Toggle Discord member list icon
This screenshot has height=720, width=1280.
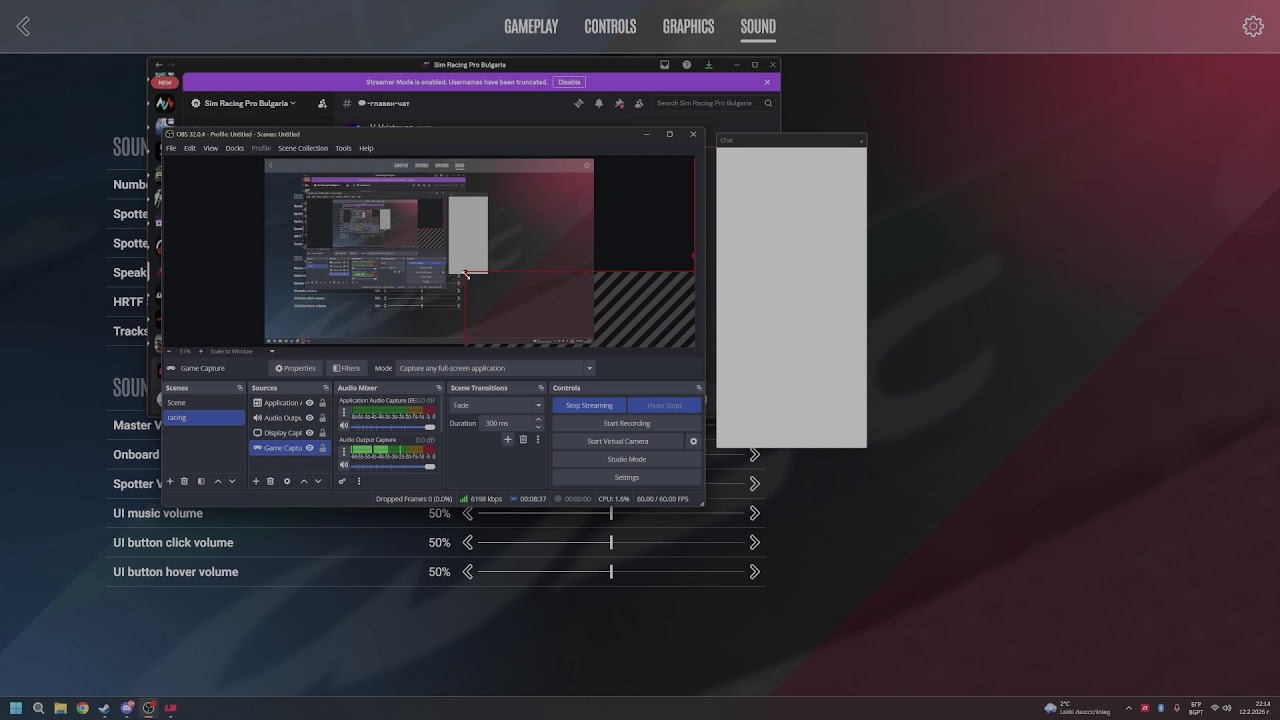point(639,103)
